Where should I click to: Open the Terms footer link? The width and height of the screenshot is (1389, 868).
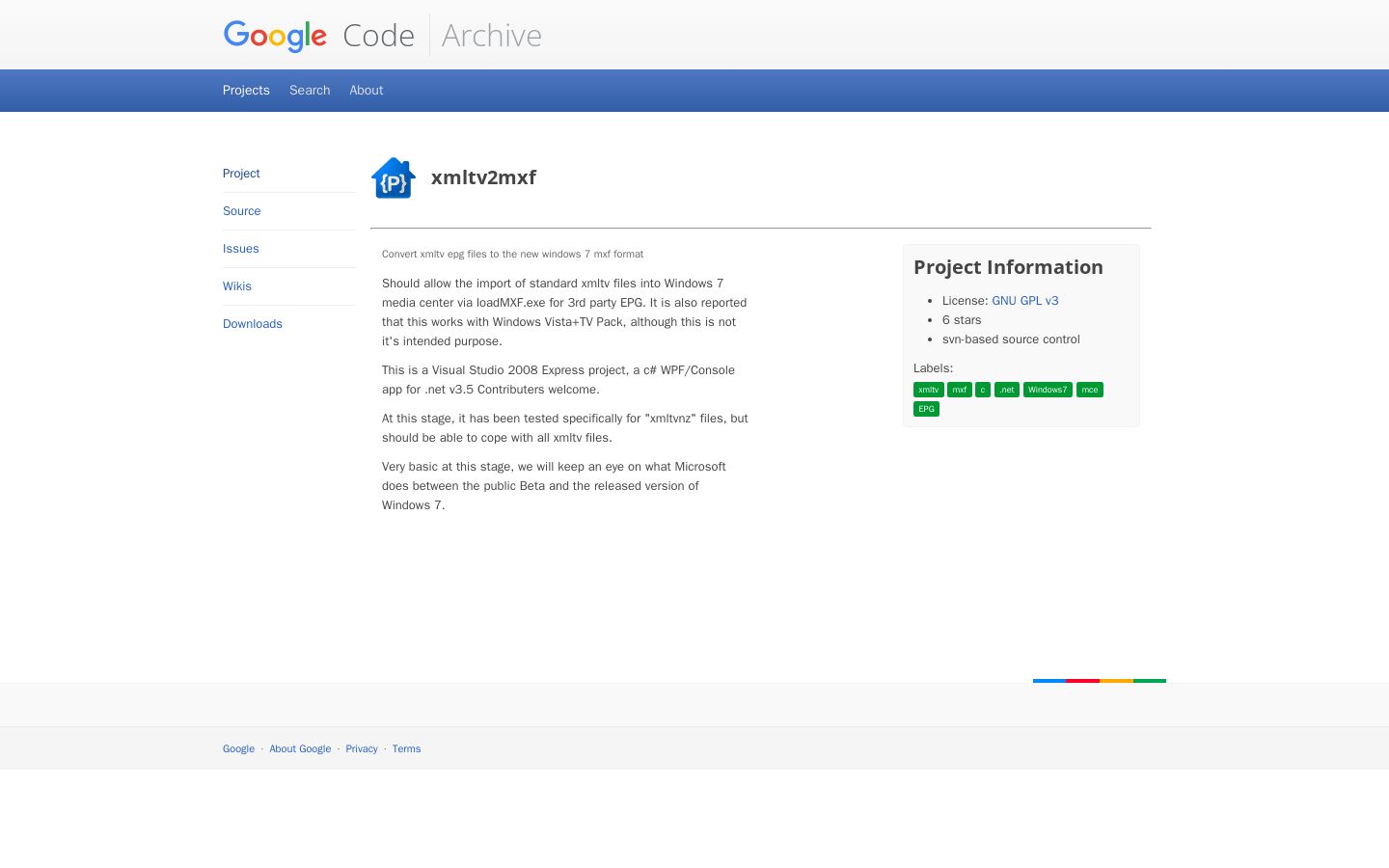point(406,749)
